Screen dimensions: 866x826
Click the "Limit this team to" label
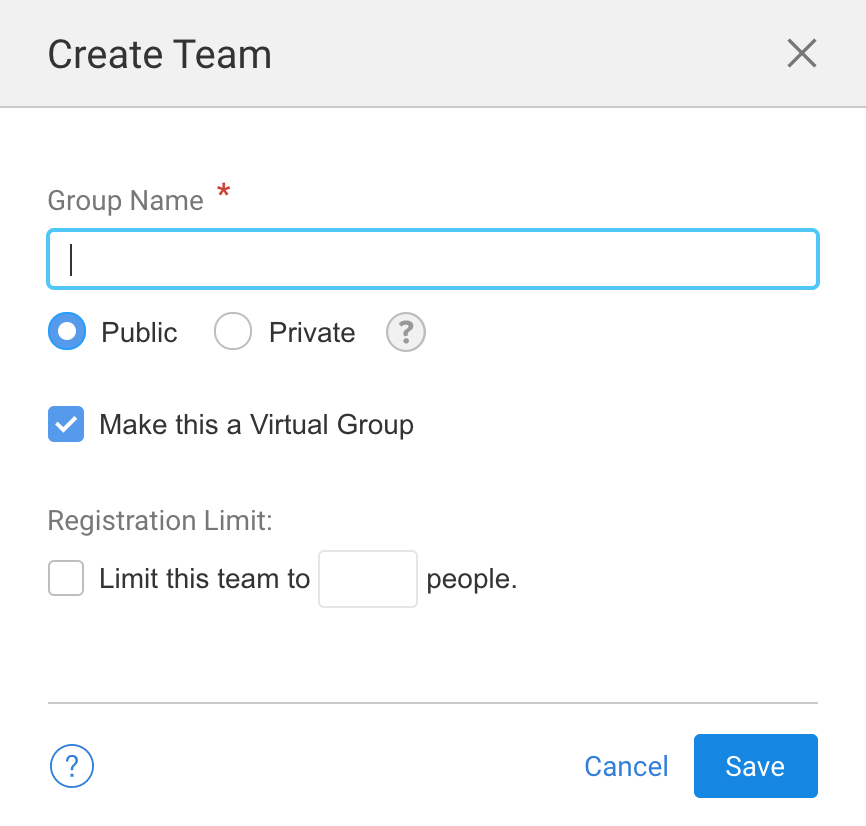tap(205, 579)
